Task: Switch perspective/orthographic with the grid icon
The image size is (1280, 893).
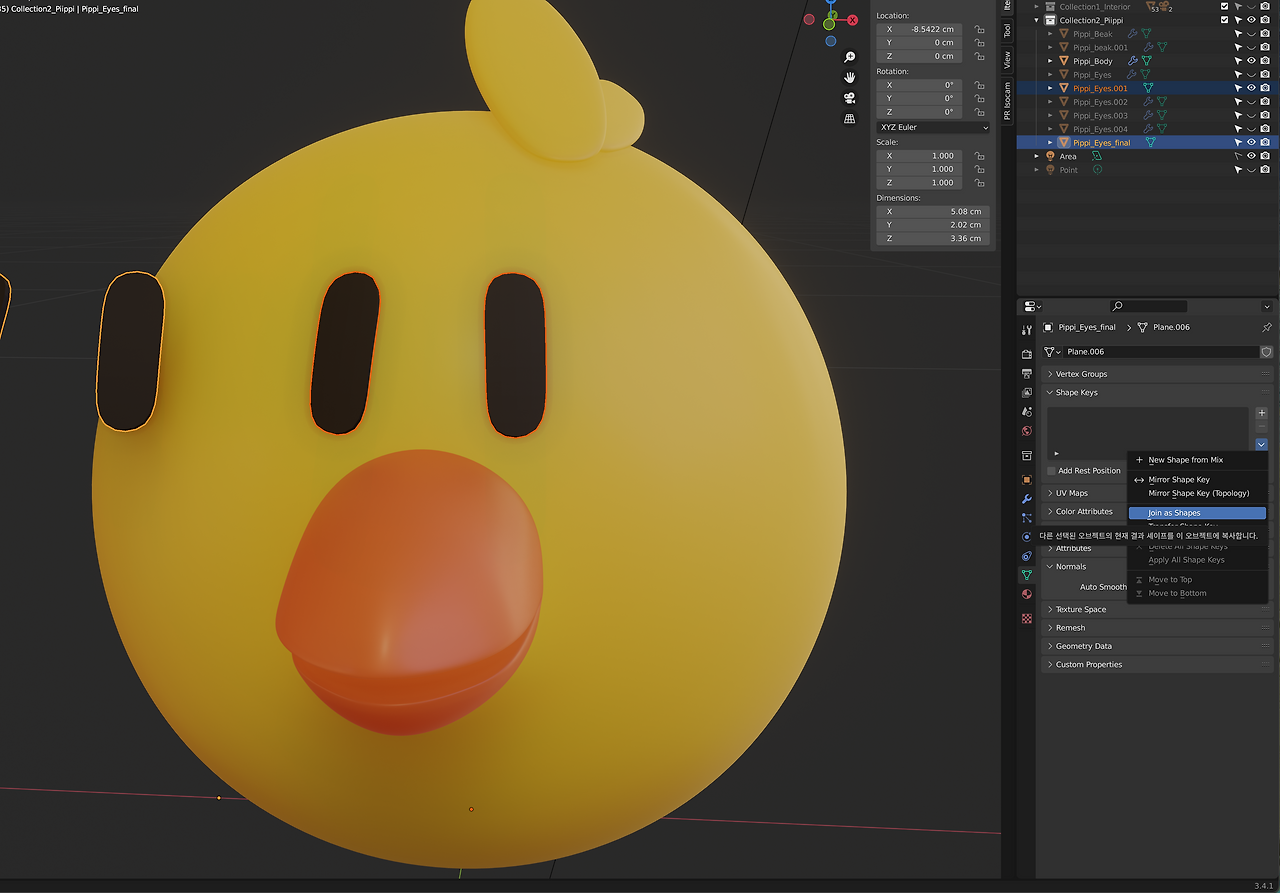Action: 850,118
